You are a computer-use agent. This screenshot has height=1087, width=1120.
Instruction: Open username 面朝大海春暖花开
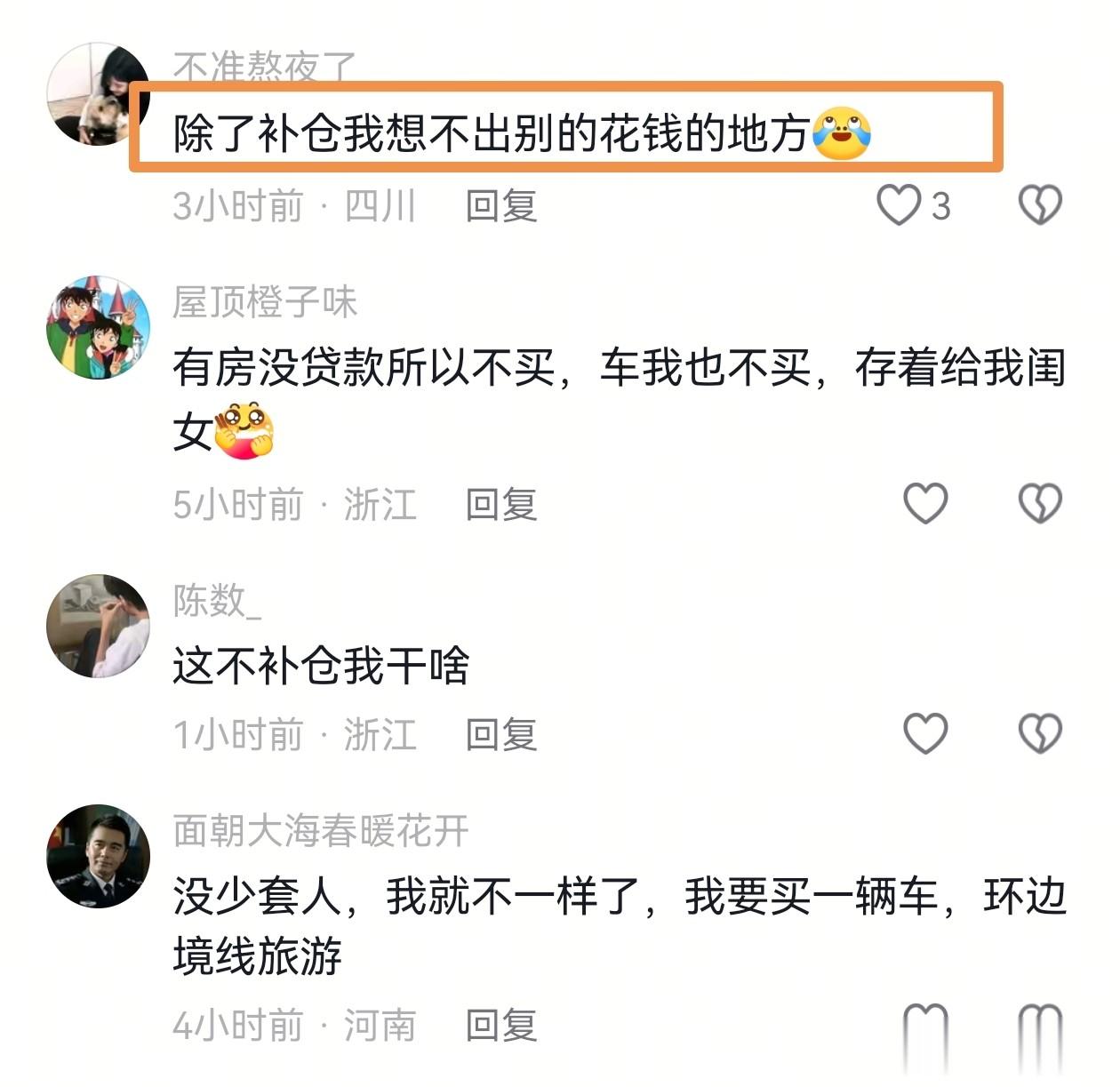(321, 831)
